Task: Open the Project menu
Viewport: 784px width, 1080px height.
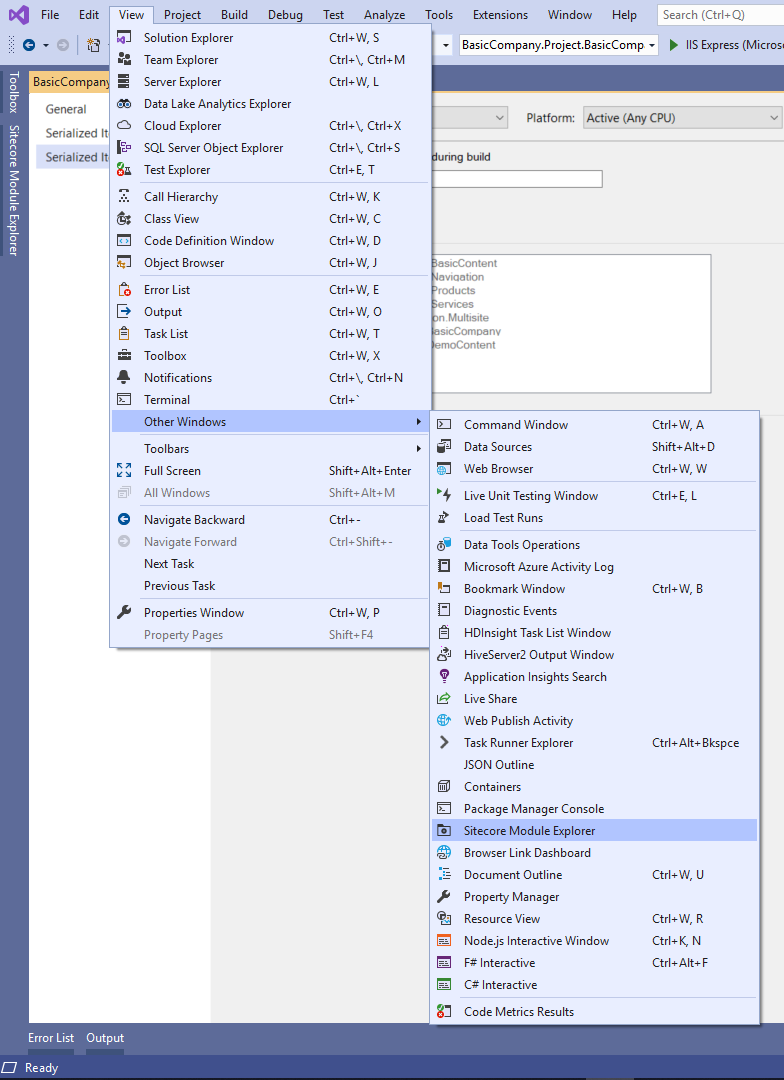Action: pyautogui.click(x=183, y=14)
